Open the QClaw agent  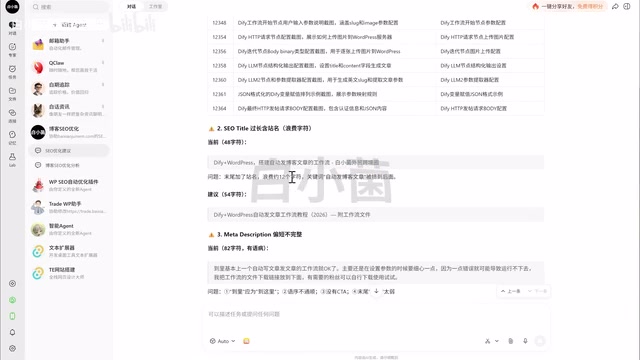[x=69, y=66]
